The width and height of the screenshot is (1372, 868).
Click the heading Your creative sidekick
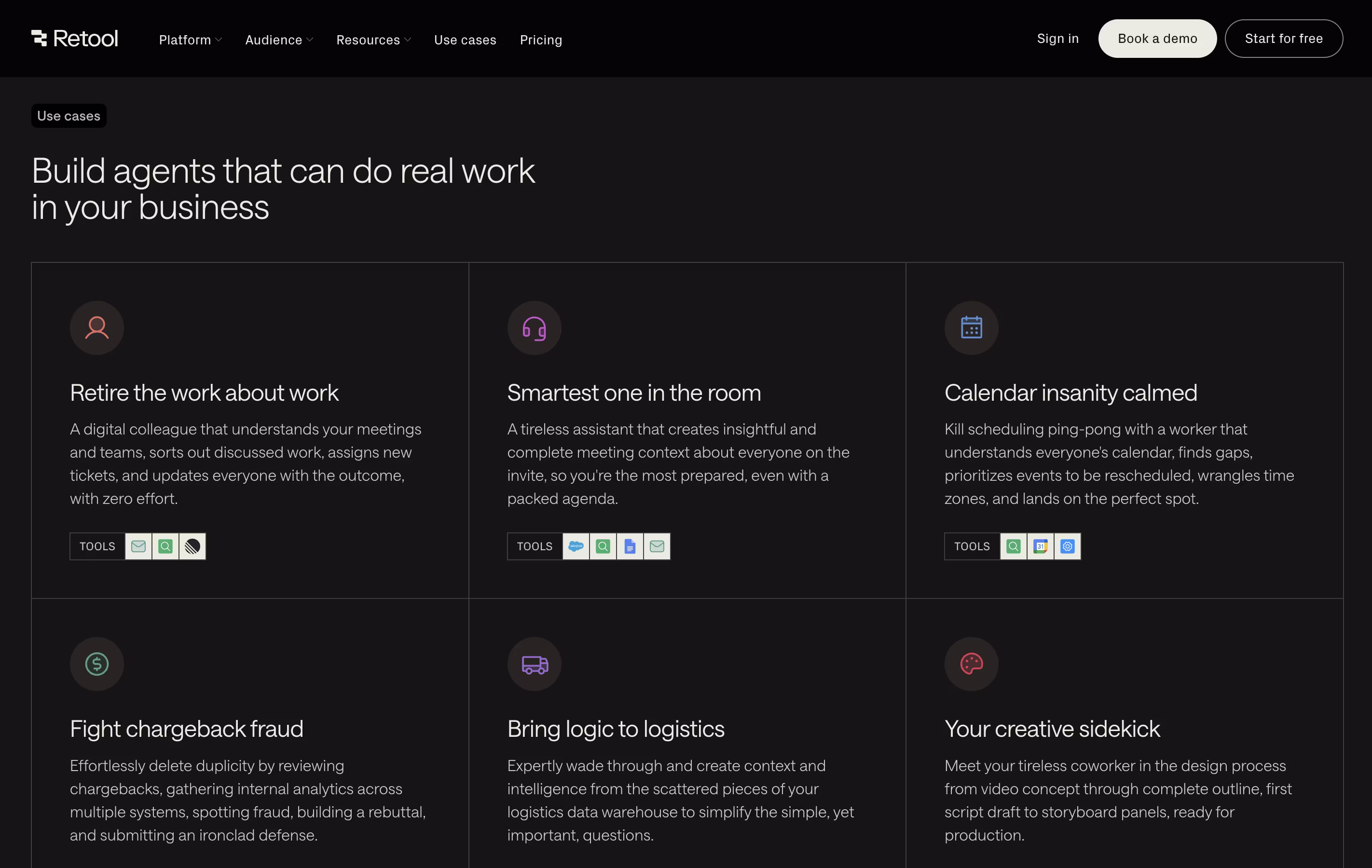pos(1052,730)
